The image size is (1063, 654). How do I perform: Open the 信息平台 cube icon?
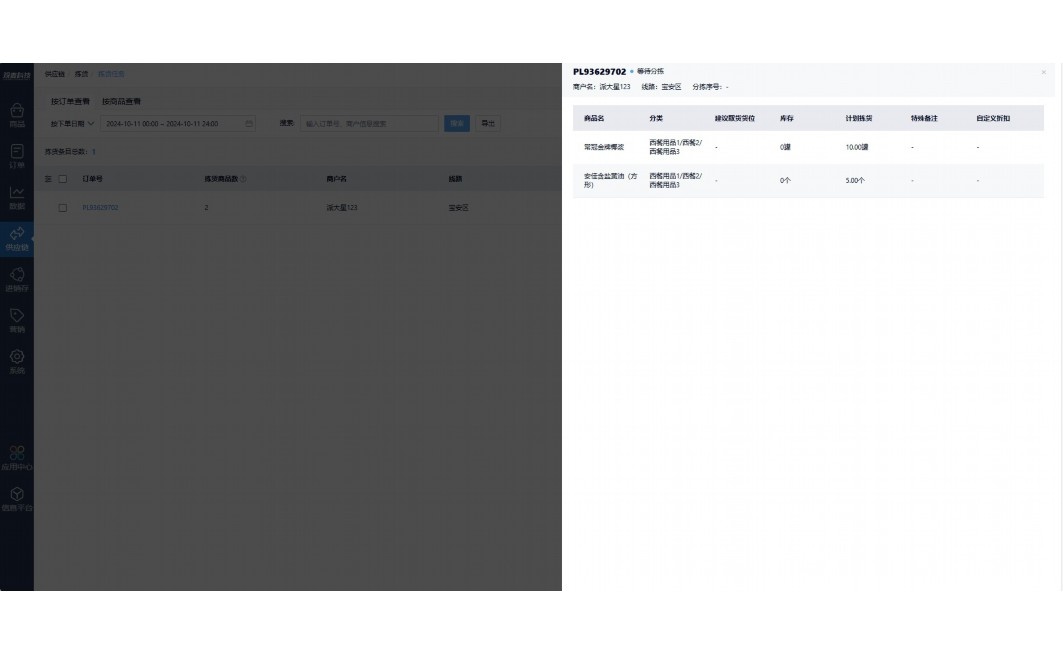(x=17, y=496)
